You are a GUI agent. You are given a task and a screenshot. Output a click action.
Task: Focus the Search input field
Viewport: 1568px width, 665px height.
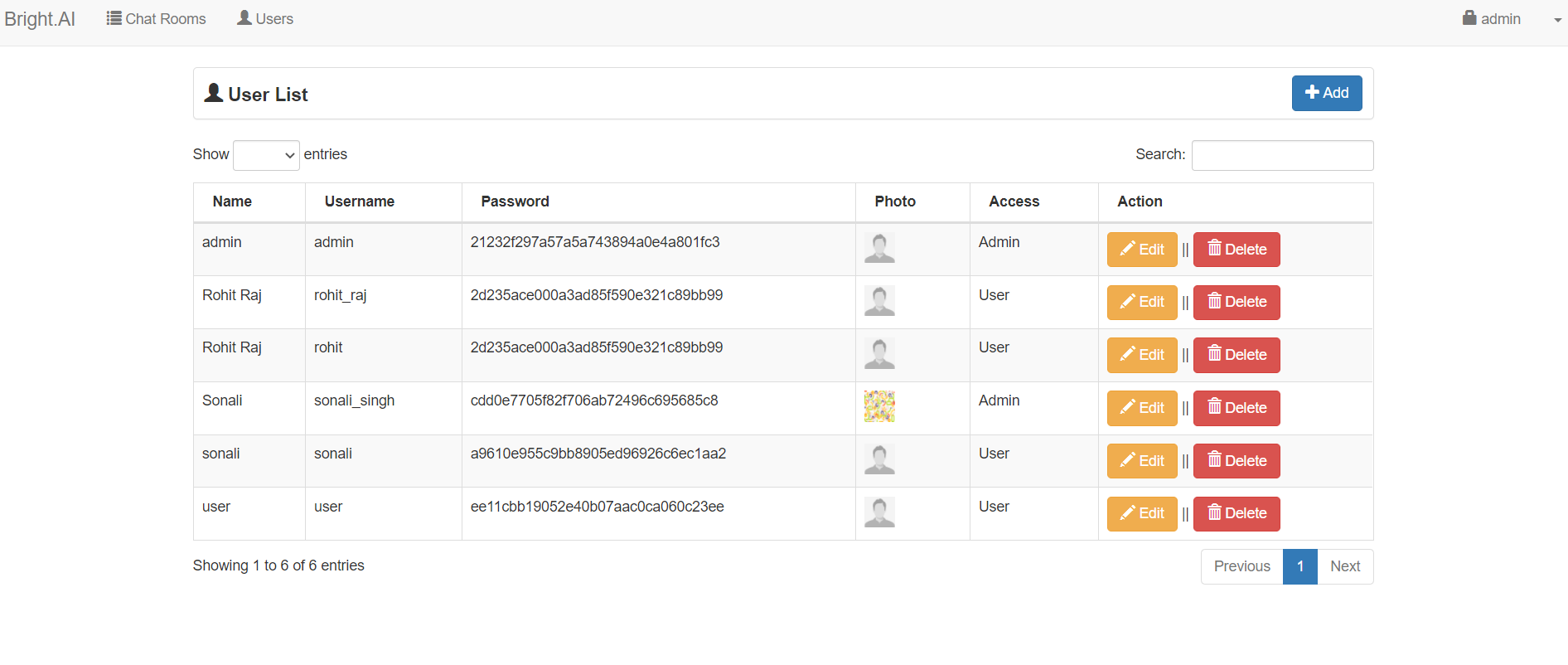click(x=1282, y=155)
